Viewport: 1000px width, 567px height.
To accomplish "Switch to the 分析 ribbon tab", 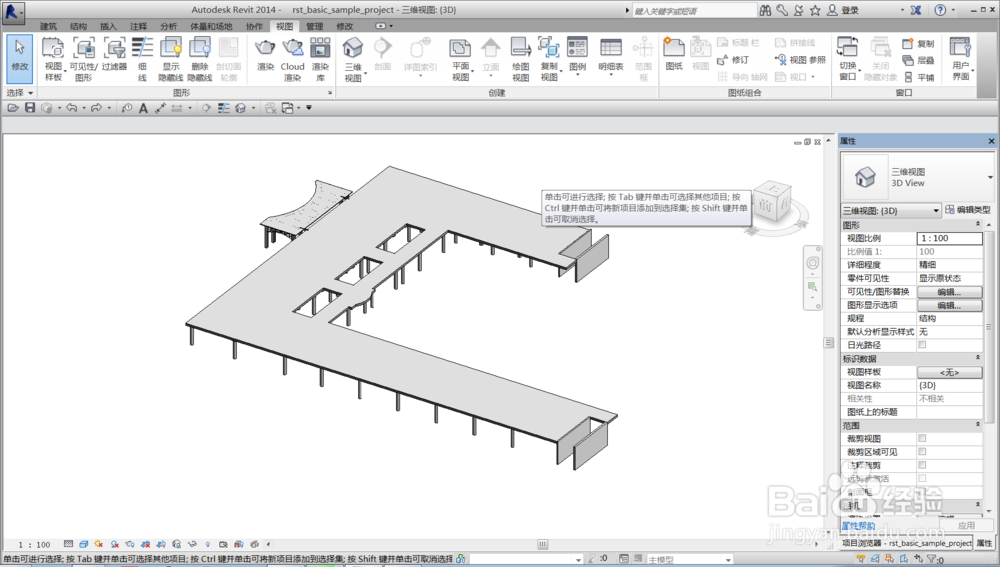I will click(x=168, y=26).
